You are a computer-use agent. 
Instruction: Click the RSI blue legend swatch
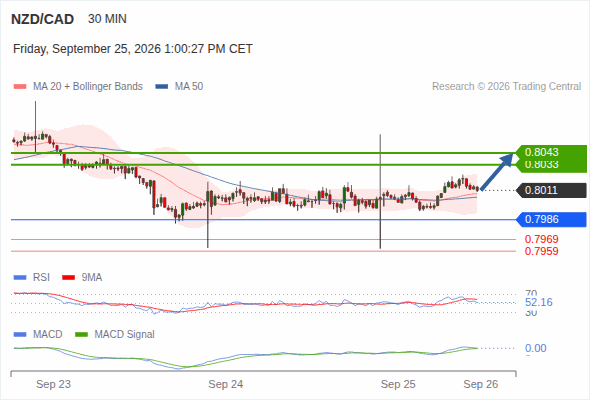pos(20,278)
